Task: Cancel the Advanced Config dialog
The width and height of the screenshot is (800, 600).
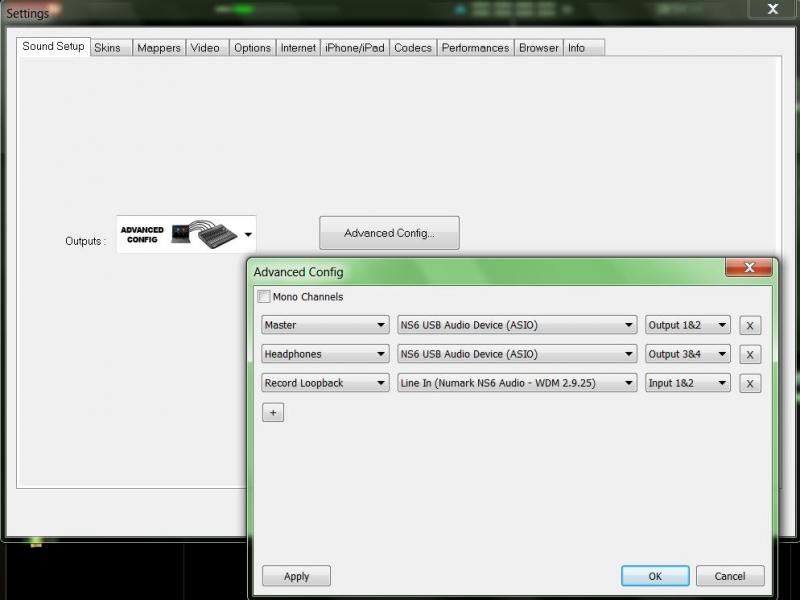Action: (x=730, y=576)
